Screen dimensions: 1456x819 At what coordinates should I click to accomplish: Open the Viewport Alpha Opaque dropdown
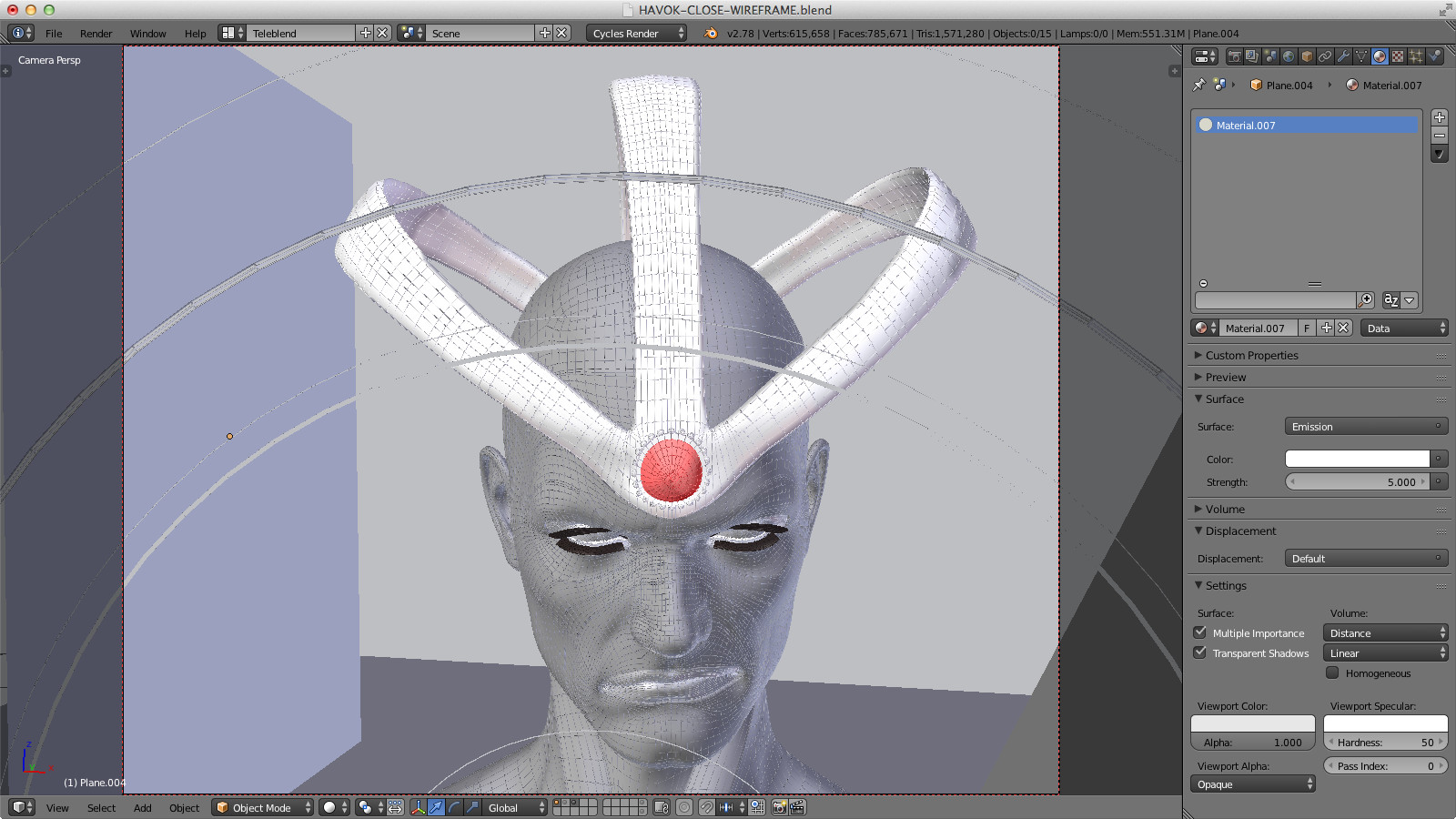click(1253, 784)
